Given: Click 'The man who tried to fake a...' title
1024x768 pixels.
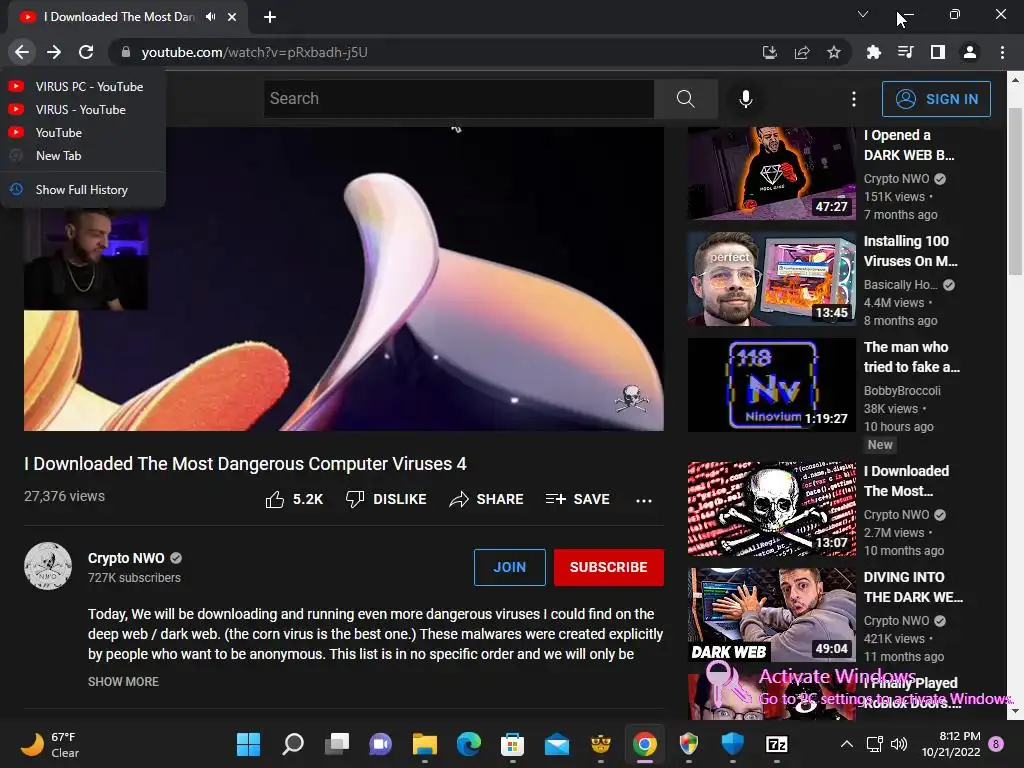Looking at the screenshot, I should coord(912,357).
